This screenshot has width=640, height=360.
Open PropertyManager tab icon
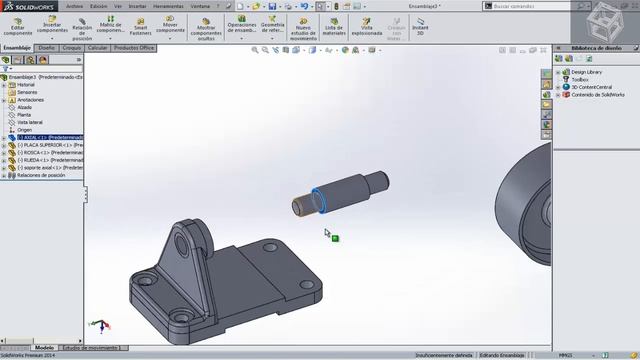pos(18,60)
